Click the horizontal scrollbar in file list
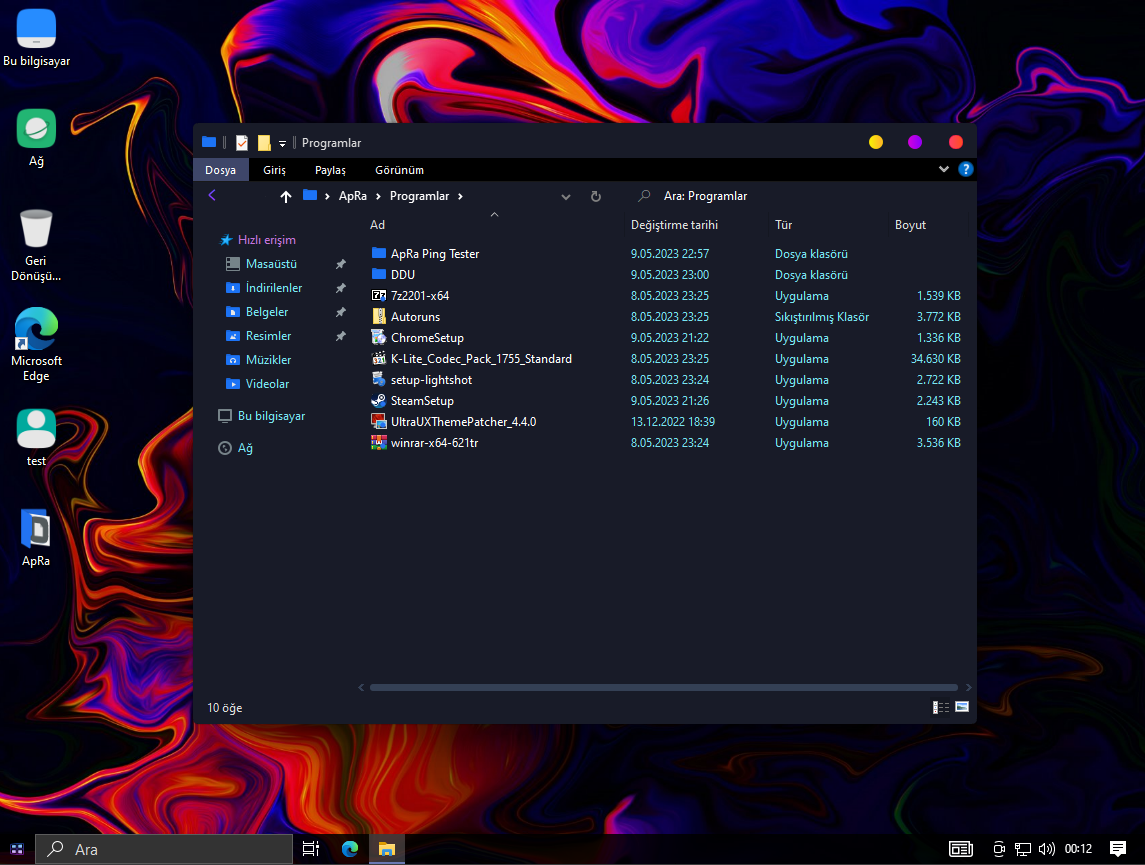This screenshot has width=1145, height=865. [663, 688]
